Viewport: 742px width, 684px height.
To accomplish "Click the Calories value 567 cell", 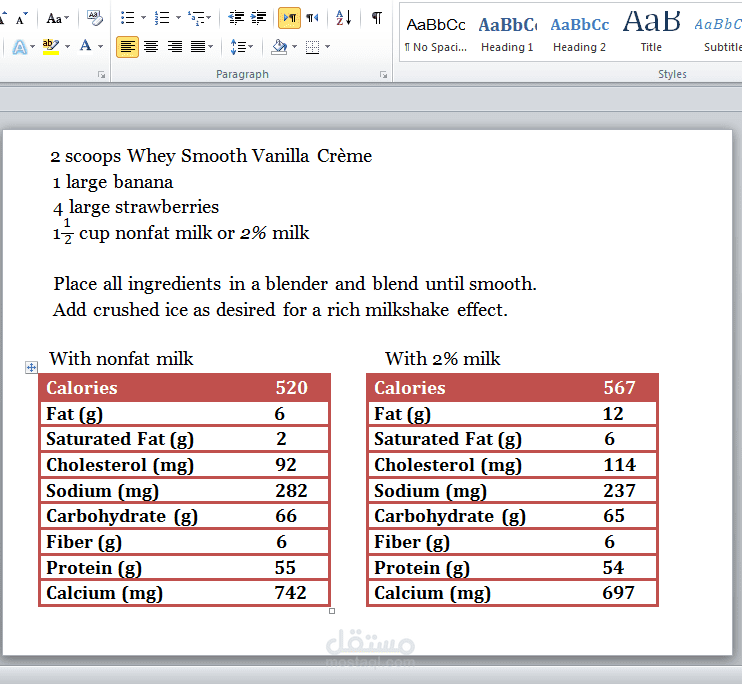I will (619, 388).
